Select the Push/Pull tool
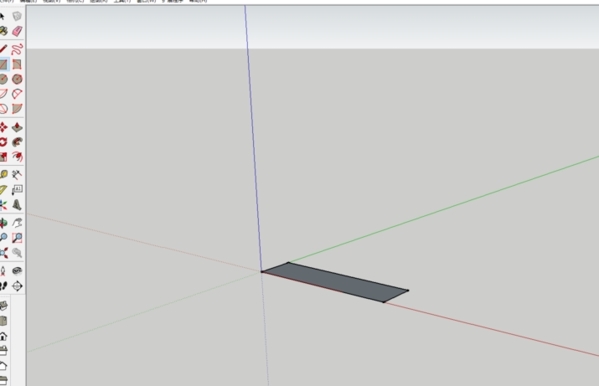 pyautogui.click(x=17, y=127)
